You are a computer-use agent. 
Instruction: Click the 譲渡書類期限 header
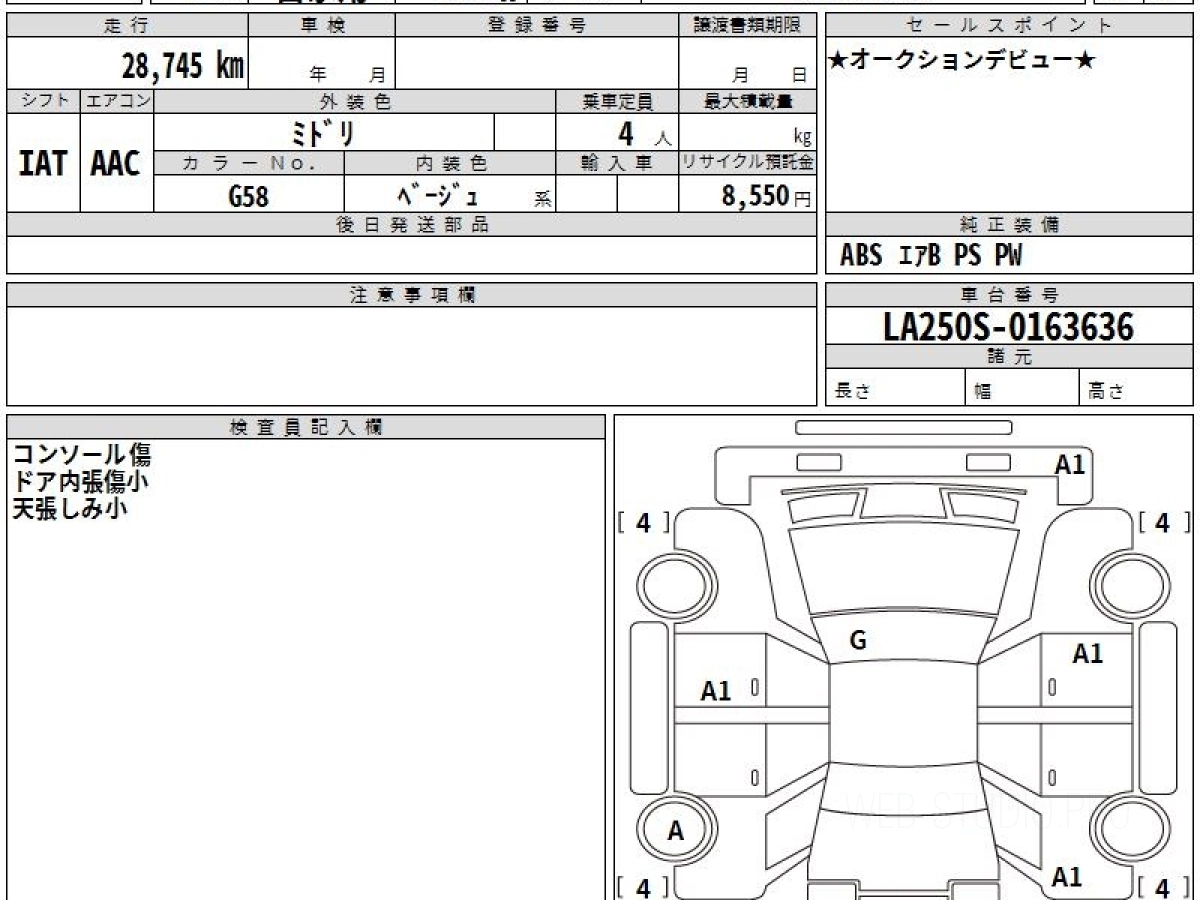point(747,26)
